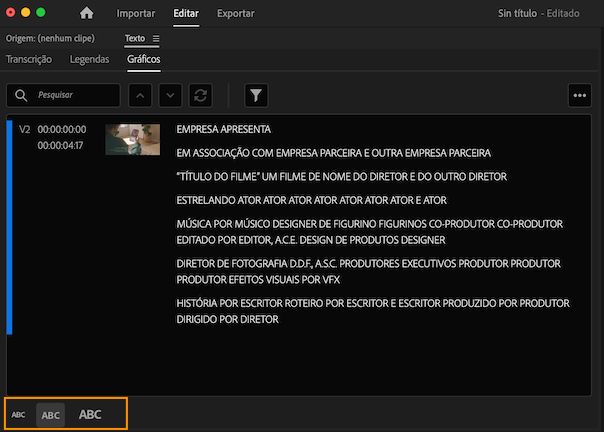Click the end timecode 00:00:04:17
Viewport: 604px width, 432px height.
pos(60,146)
